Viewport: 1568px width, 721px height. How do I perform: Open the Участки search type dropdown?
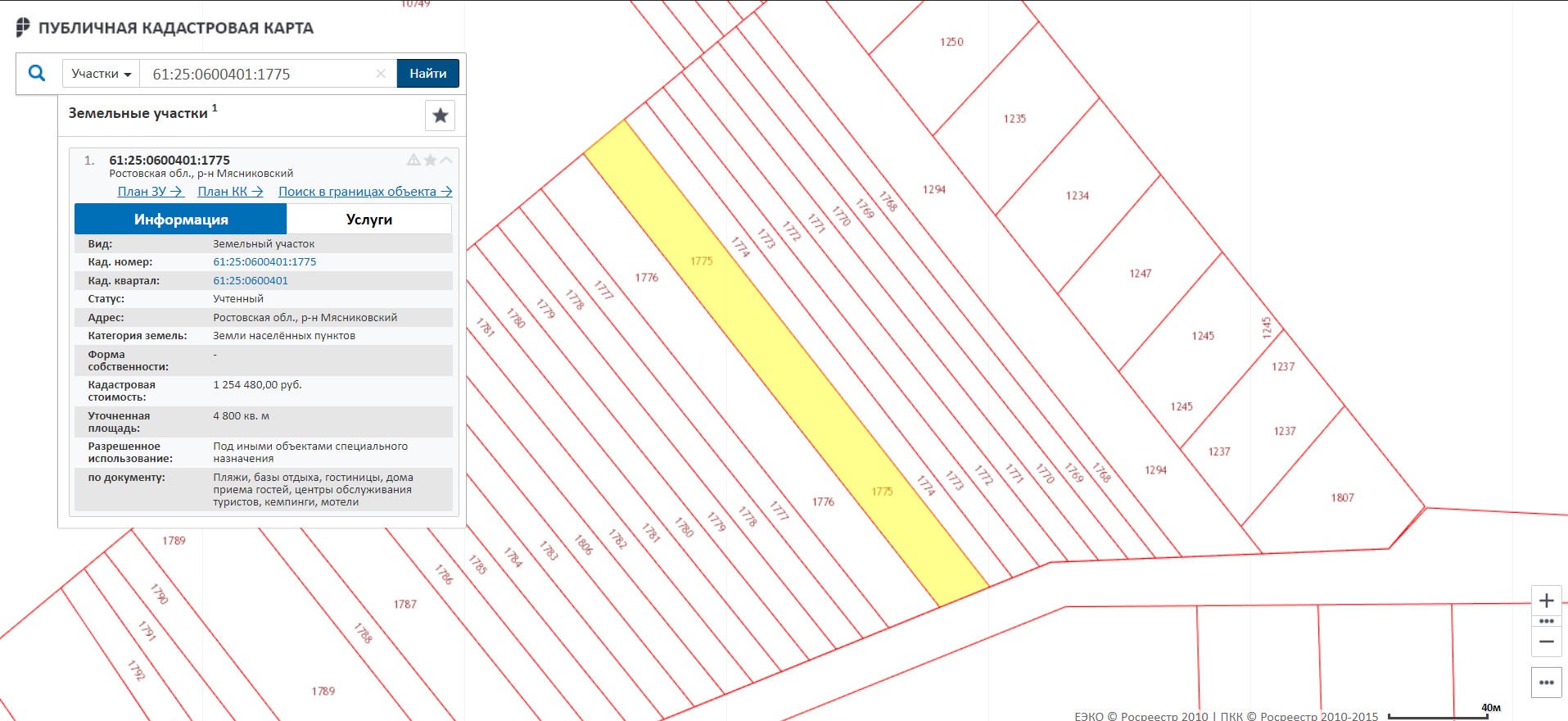click(102, 74)
